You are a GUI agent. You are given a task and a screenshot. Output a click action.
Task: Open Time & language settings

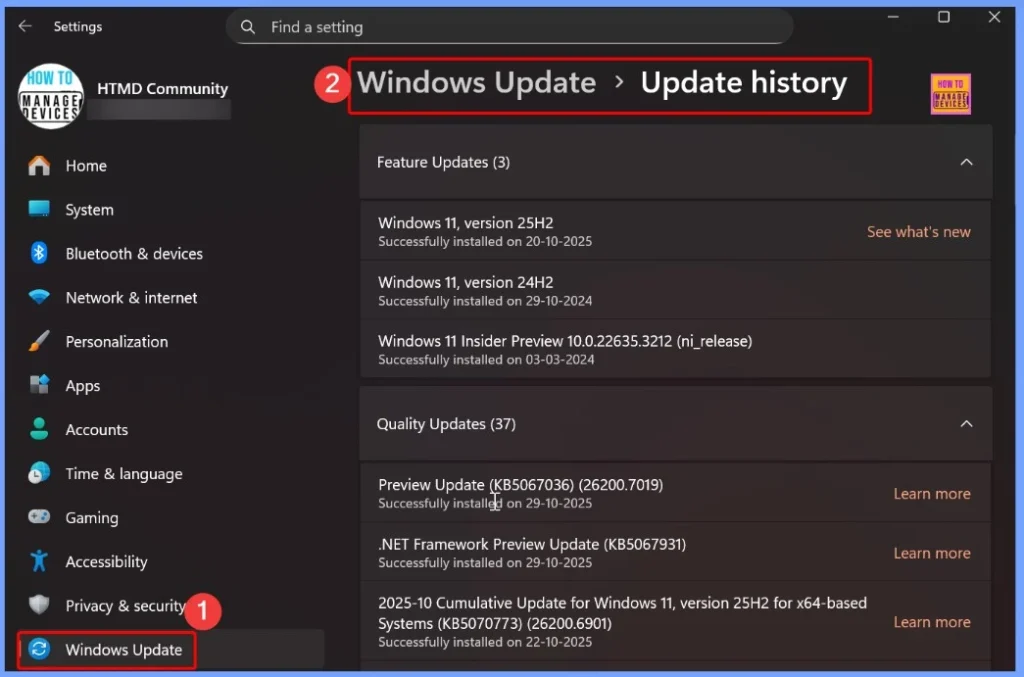[x=123, y=473]
